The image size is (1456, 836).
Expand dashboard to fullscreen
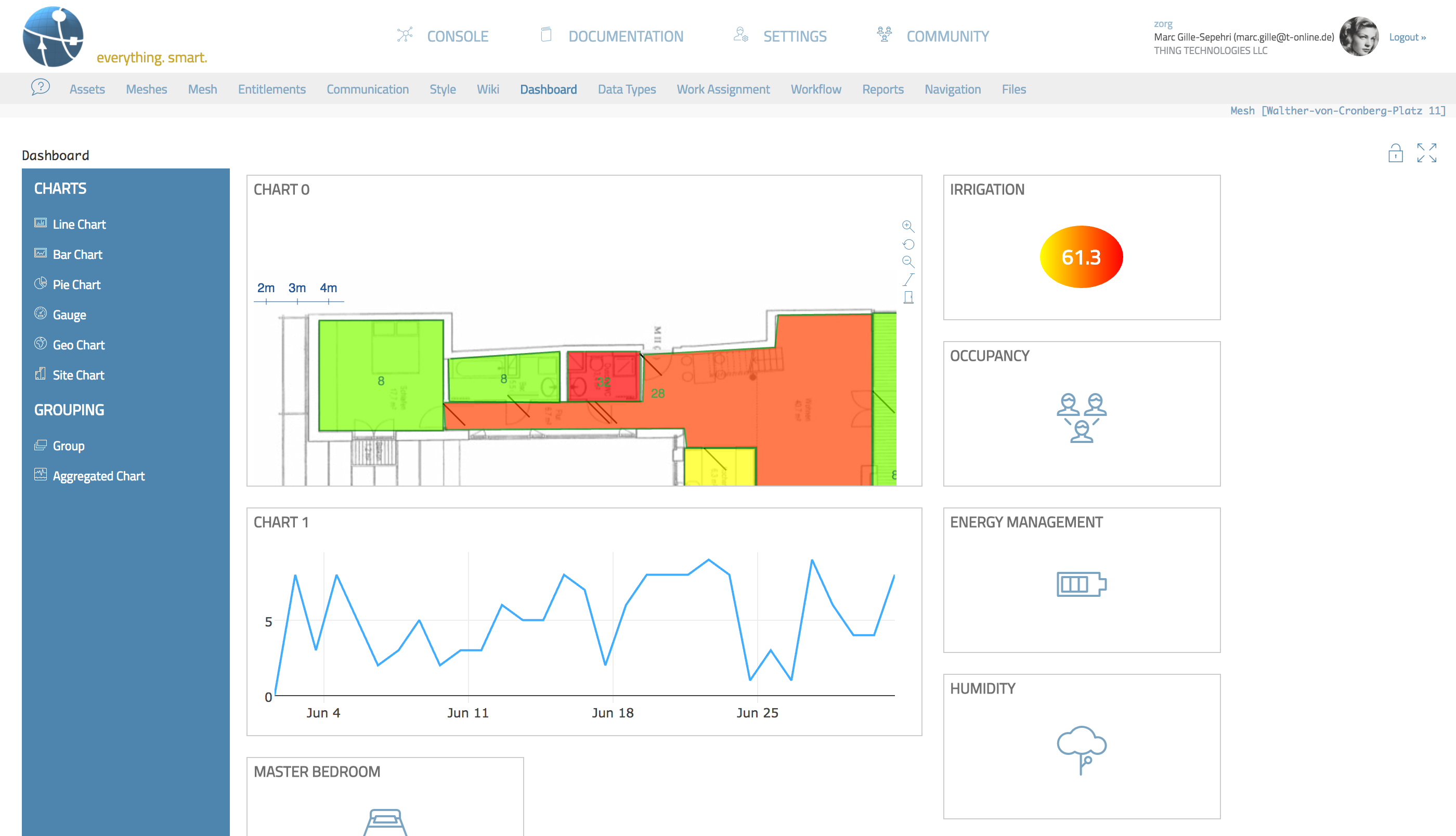(1426, 153)
